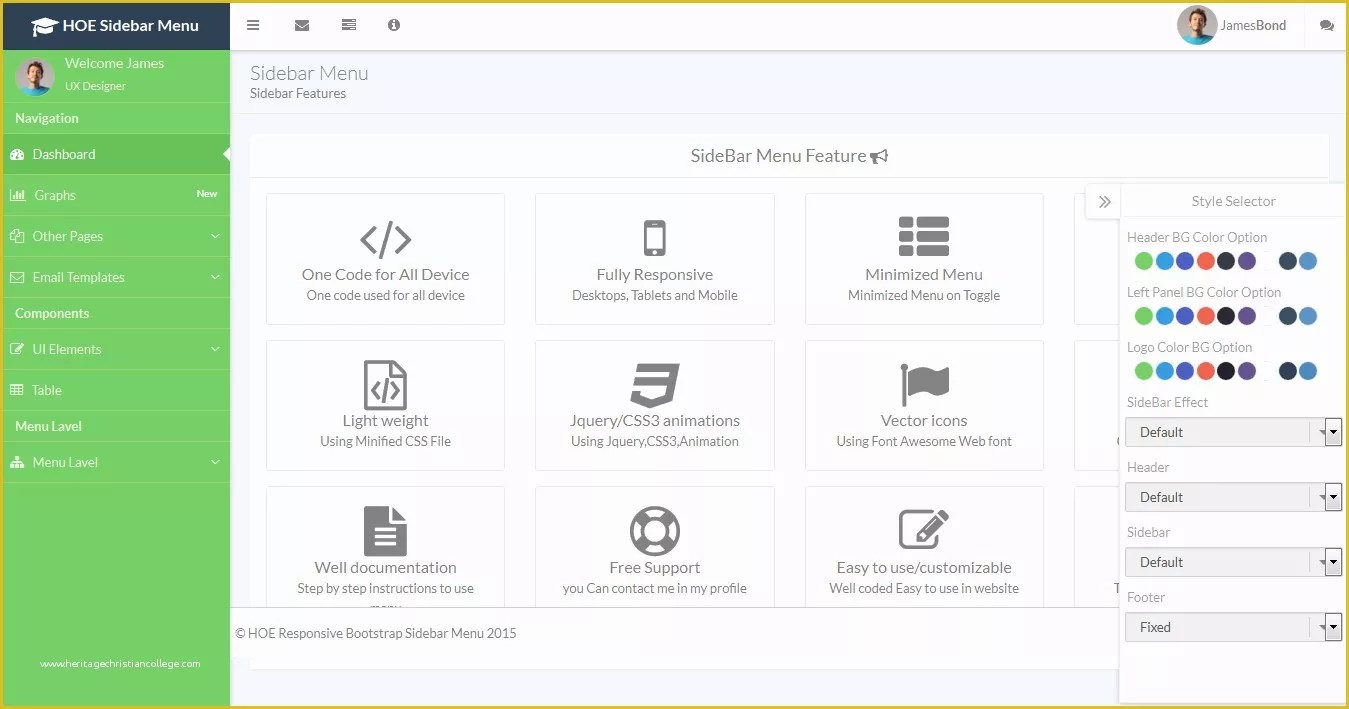Click the Well documentation file icon
The width and height of the screenshot is (1349, 709).
(x=385, y=529)
